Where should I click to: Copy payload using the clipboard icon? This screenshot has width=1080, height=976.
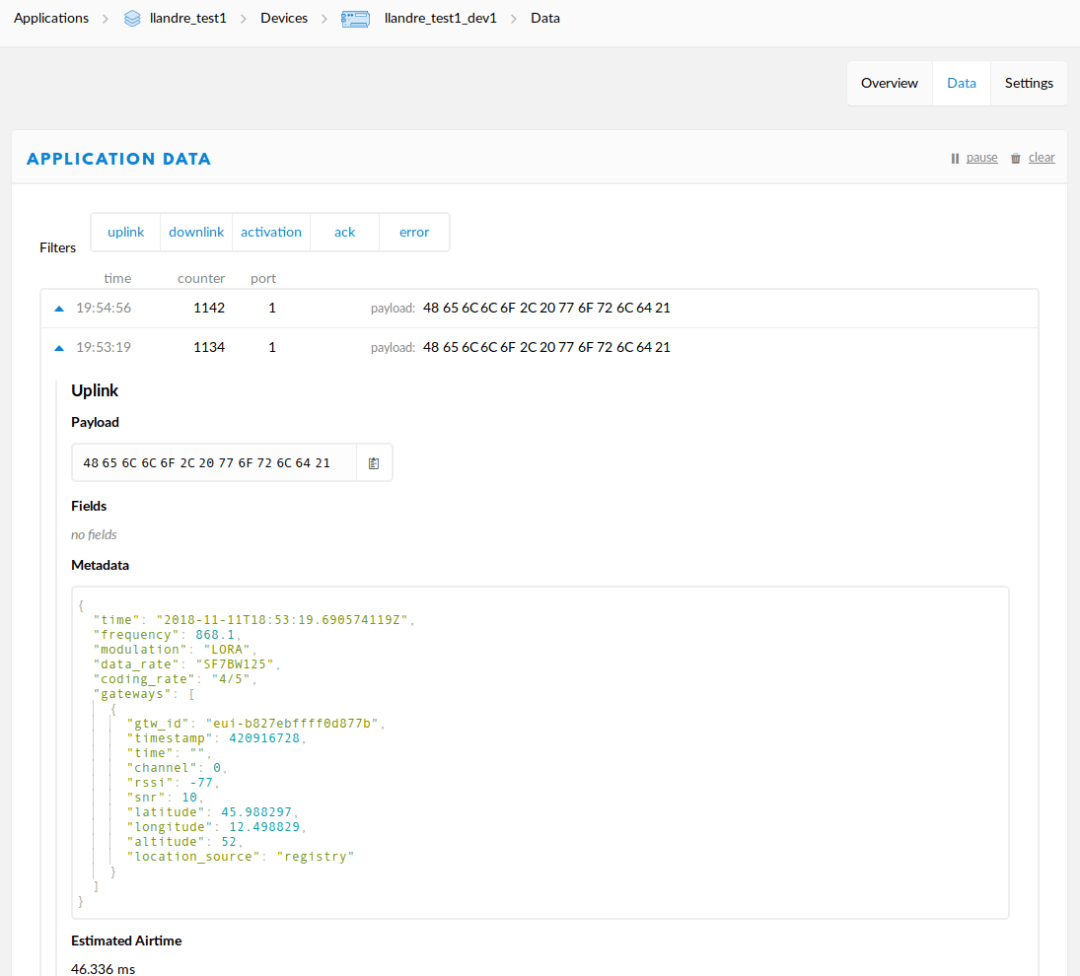tap(374, 463)
